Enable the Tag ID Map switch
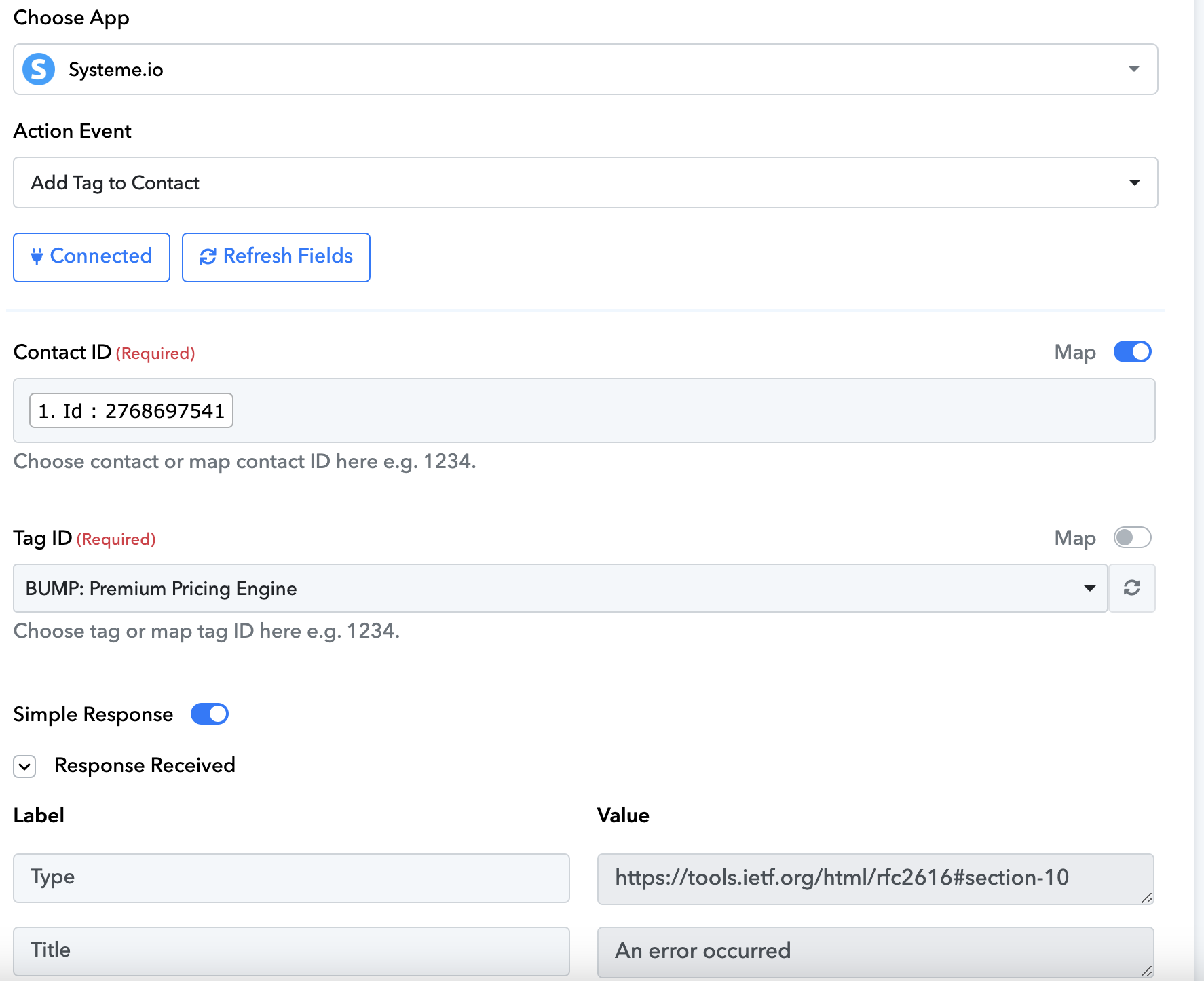Viewport: 1204px width, 981px height. [1133, 537]
